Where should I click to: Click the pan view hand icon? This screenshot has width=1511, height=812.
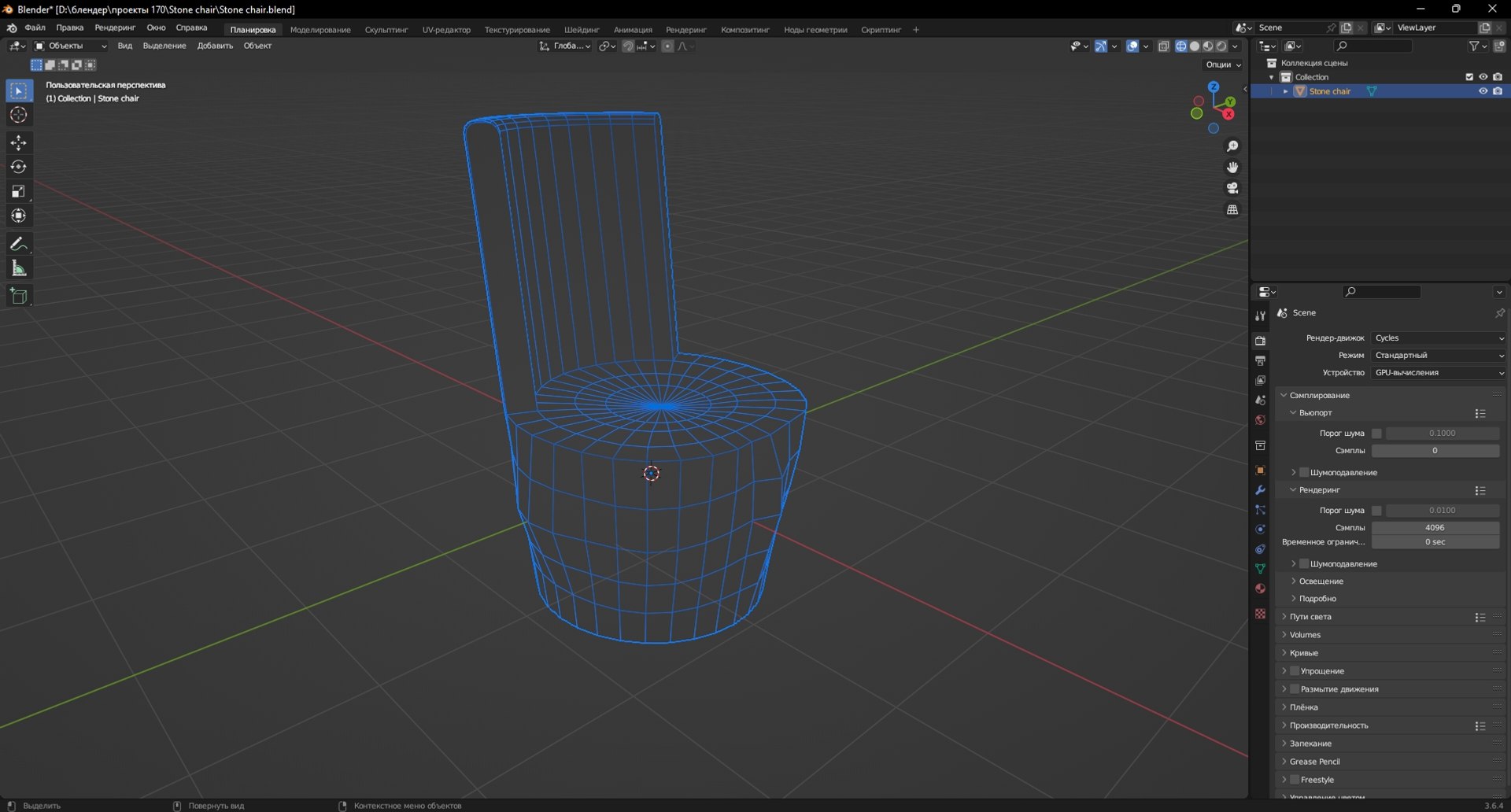point(1232,168)
